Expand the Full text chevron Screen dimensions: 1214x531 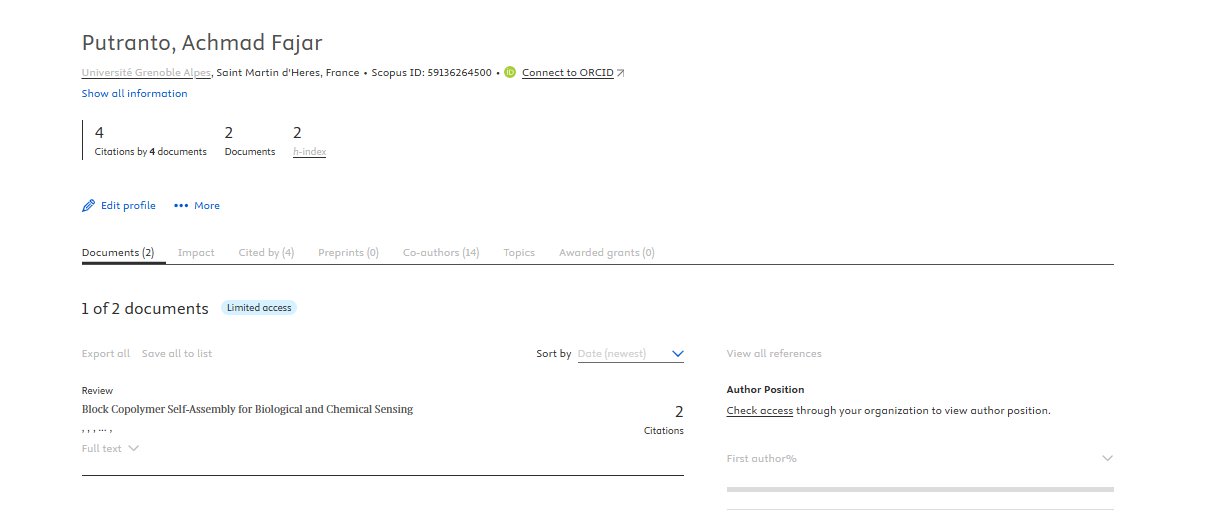point(134,448)
